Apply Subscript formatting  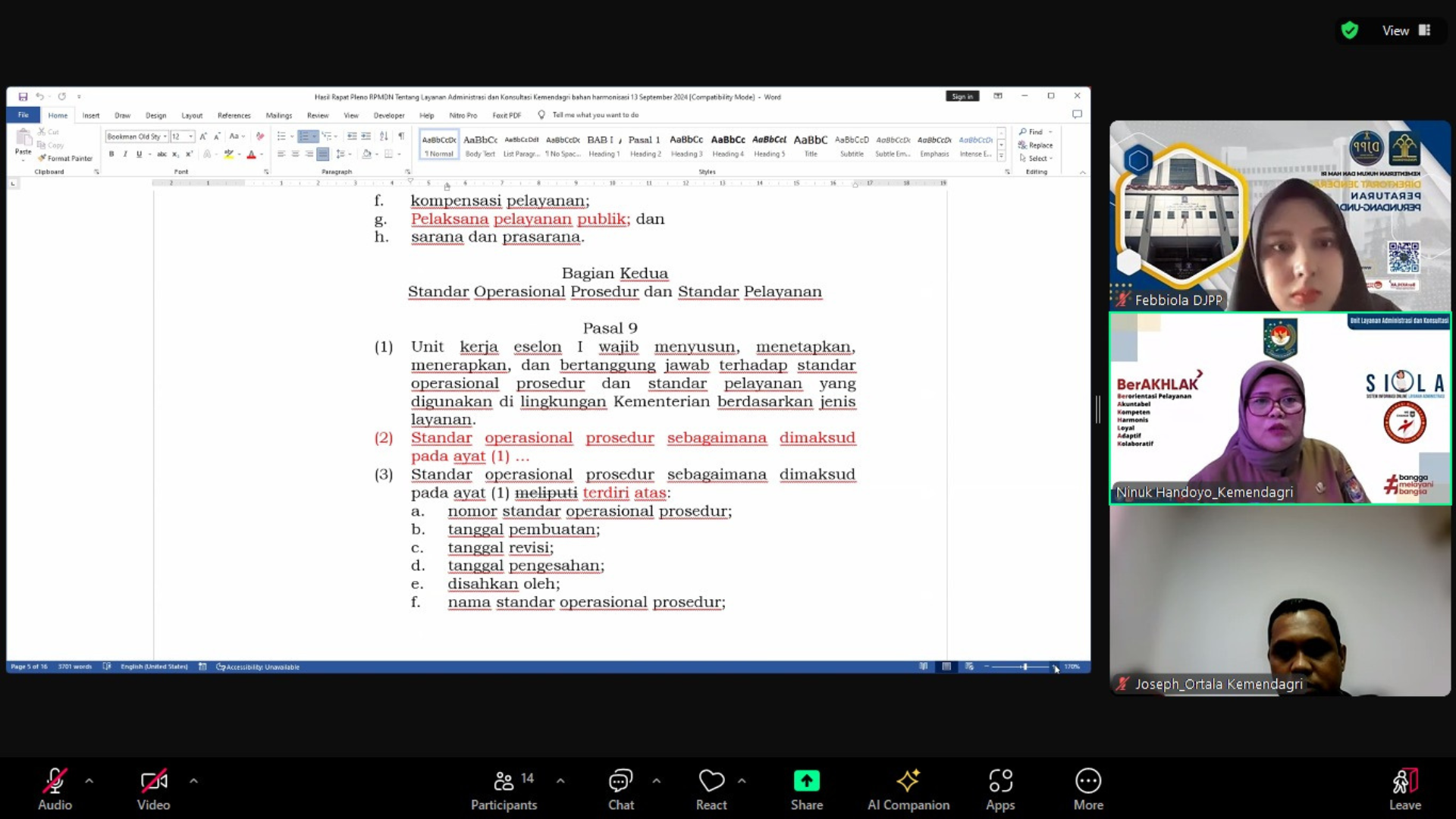pyautogui.click(x=175, y=154)
